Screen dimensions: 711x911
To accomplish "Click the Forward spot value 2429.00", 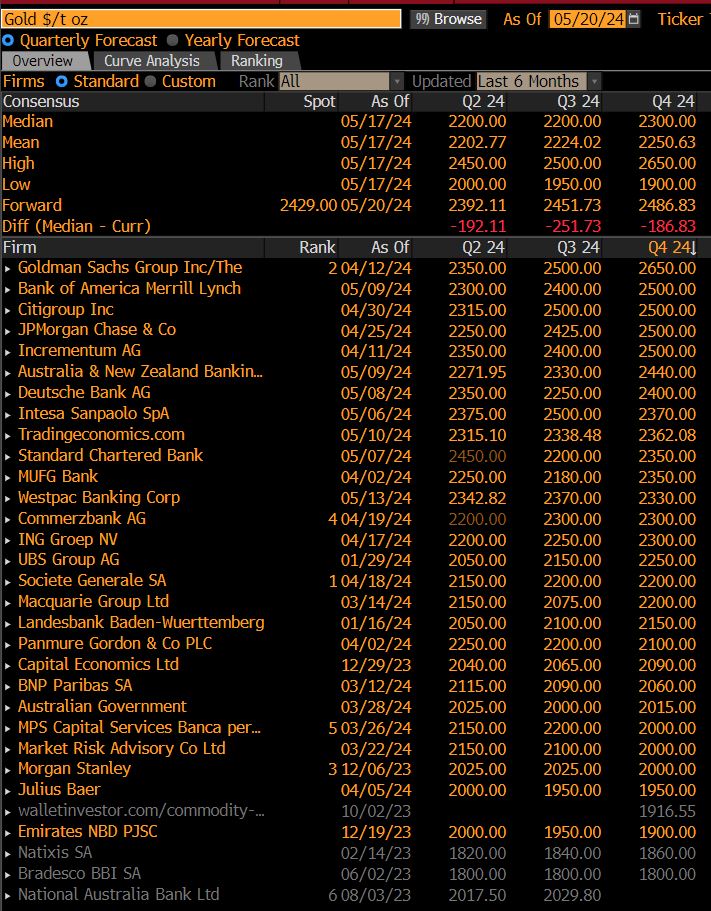I will pos(308,206).
